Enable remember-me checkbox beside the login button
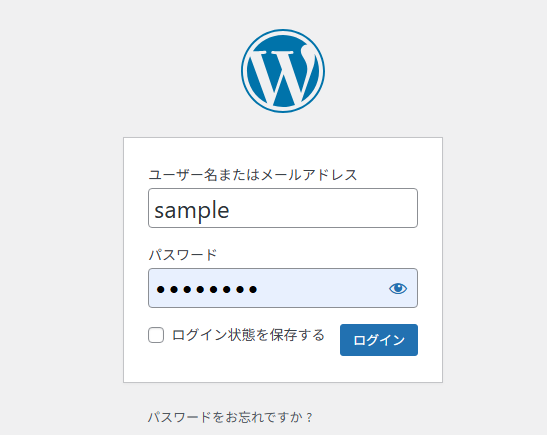 (156, 335)
